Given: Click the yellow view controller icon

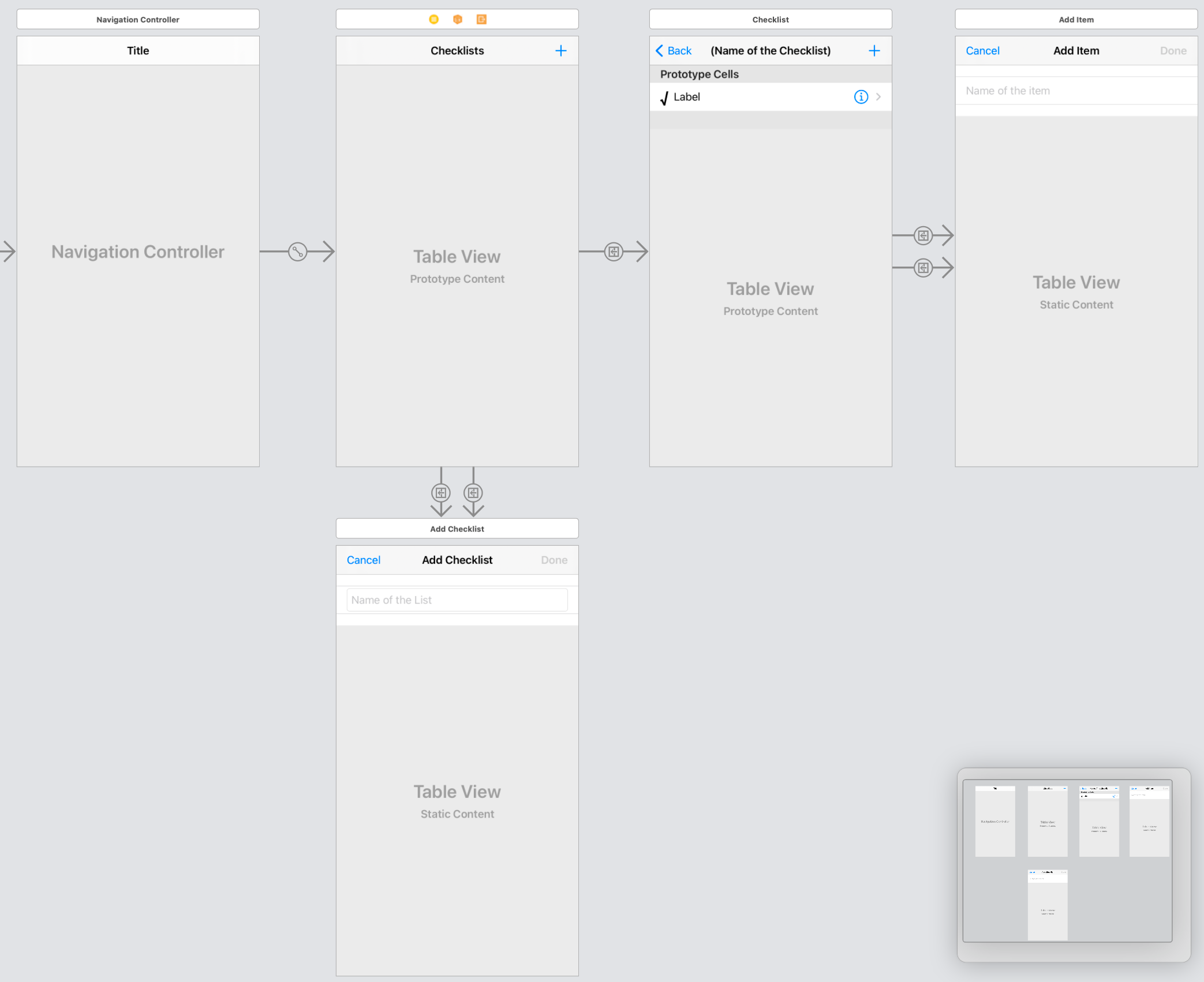Looking at the screenshot, I should click(433, 19).
